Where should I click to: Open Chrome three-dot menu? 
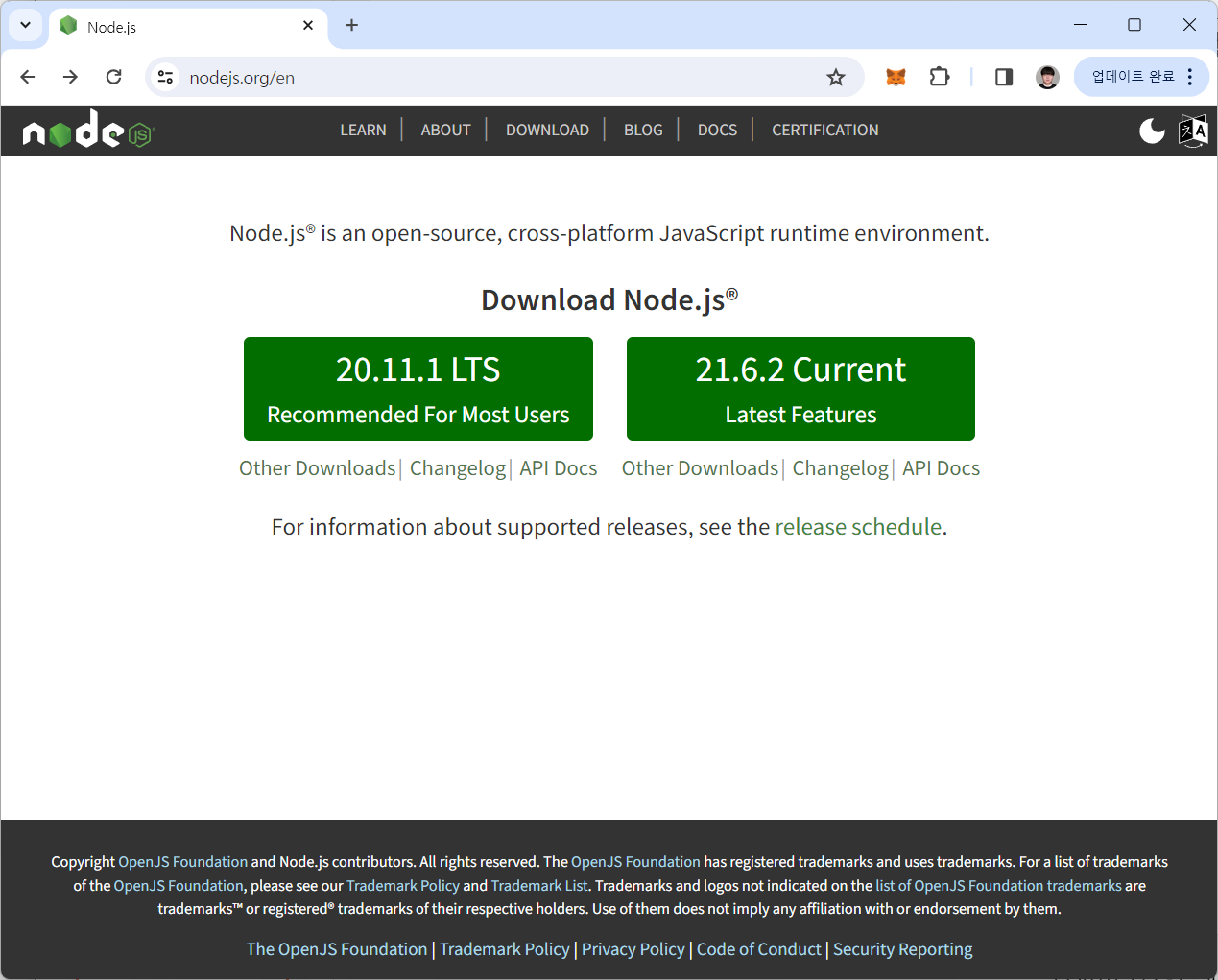tap(1190, 77)
